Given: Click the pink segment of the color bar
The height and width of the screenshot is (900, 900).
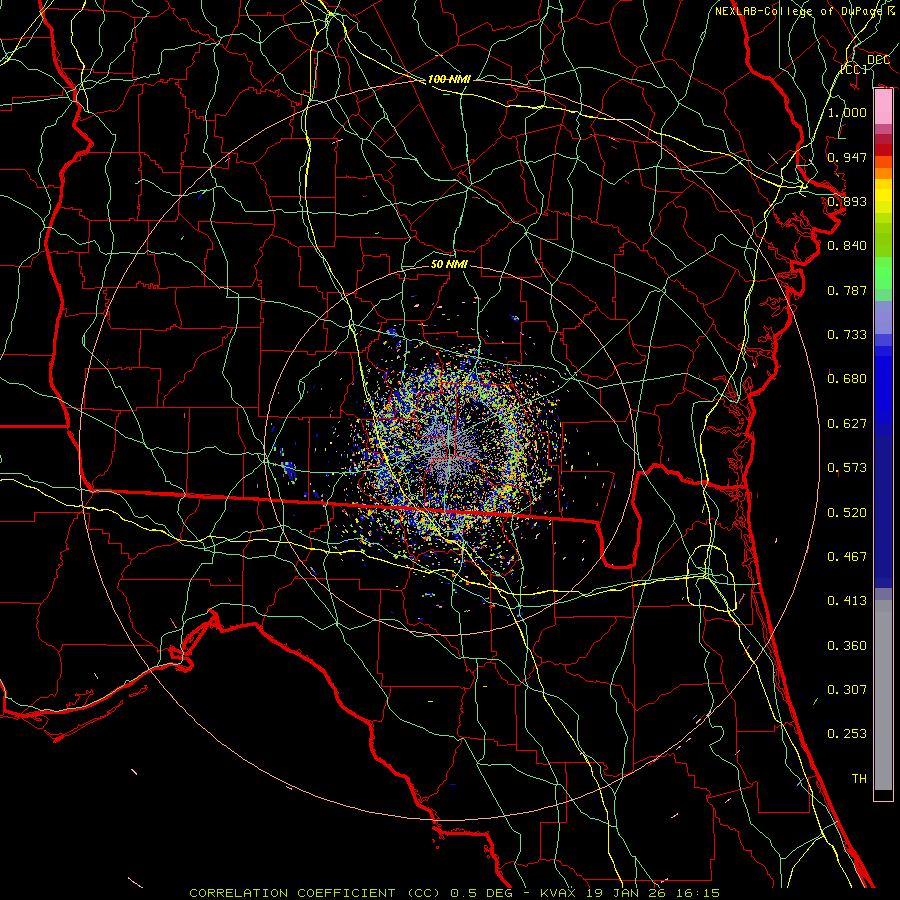Looking at the screenshot, I should [x=883, y=107].
